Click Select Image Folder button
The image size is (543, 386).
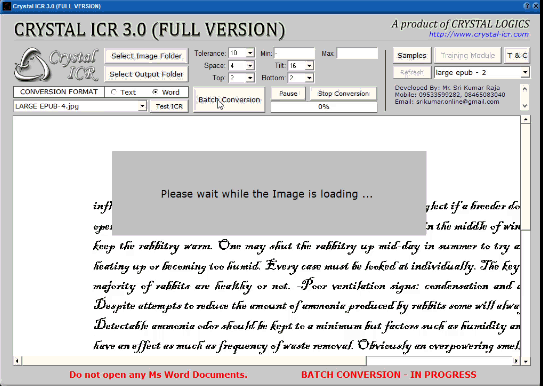tap(146, 56)
